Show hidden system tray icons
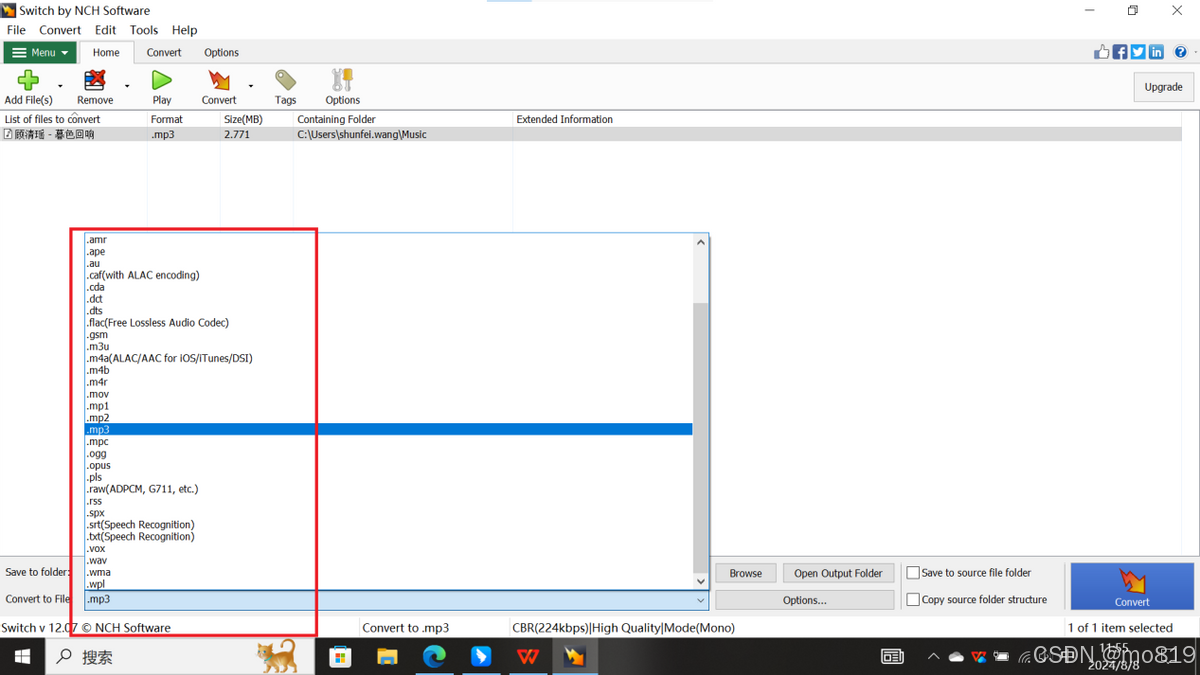The image size is (1200, 675). tap(933, 657)
